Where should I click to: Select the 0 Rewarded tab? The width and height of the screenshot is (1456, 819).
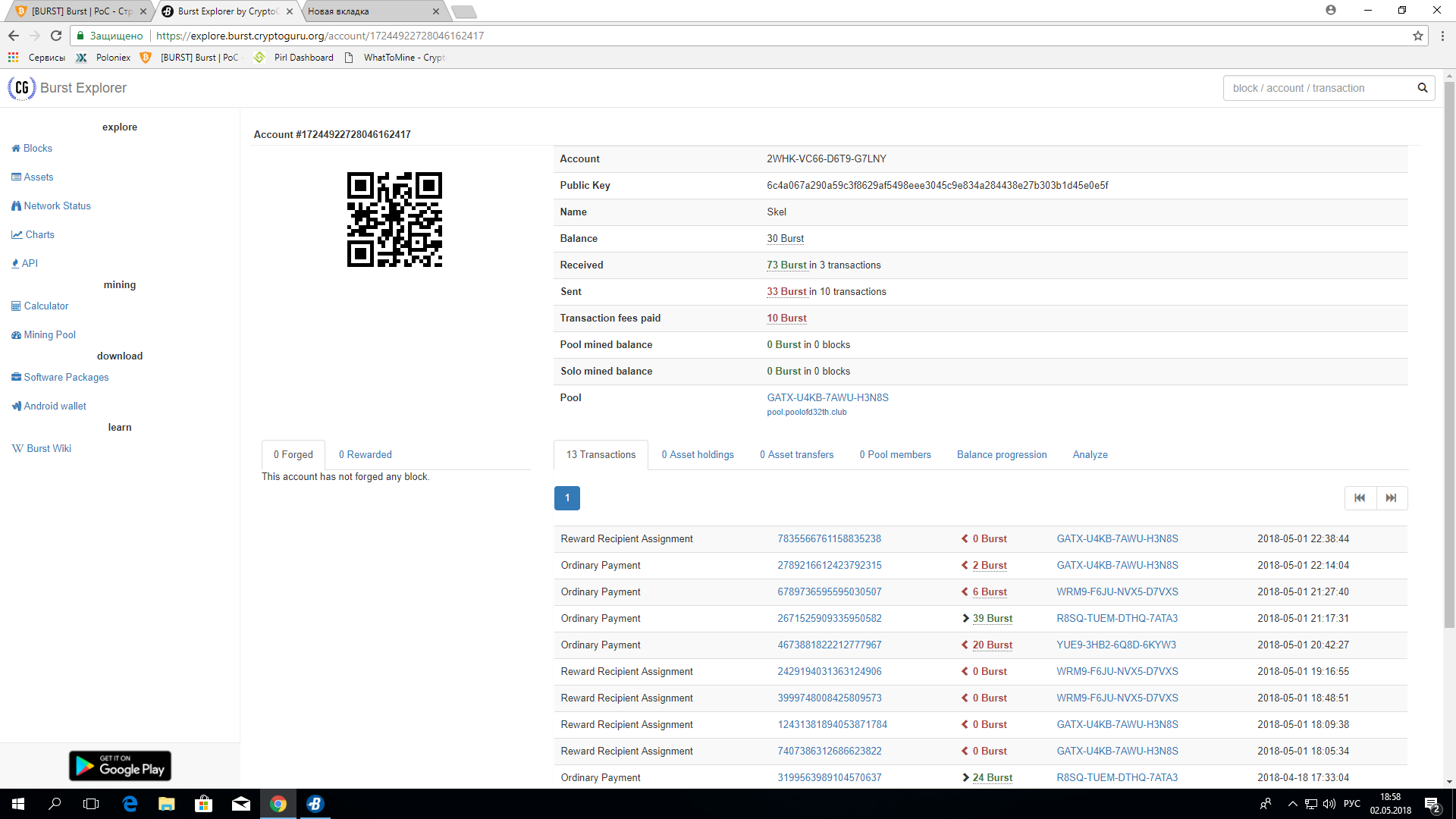(x=366, y=455)
